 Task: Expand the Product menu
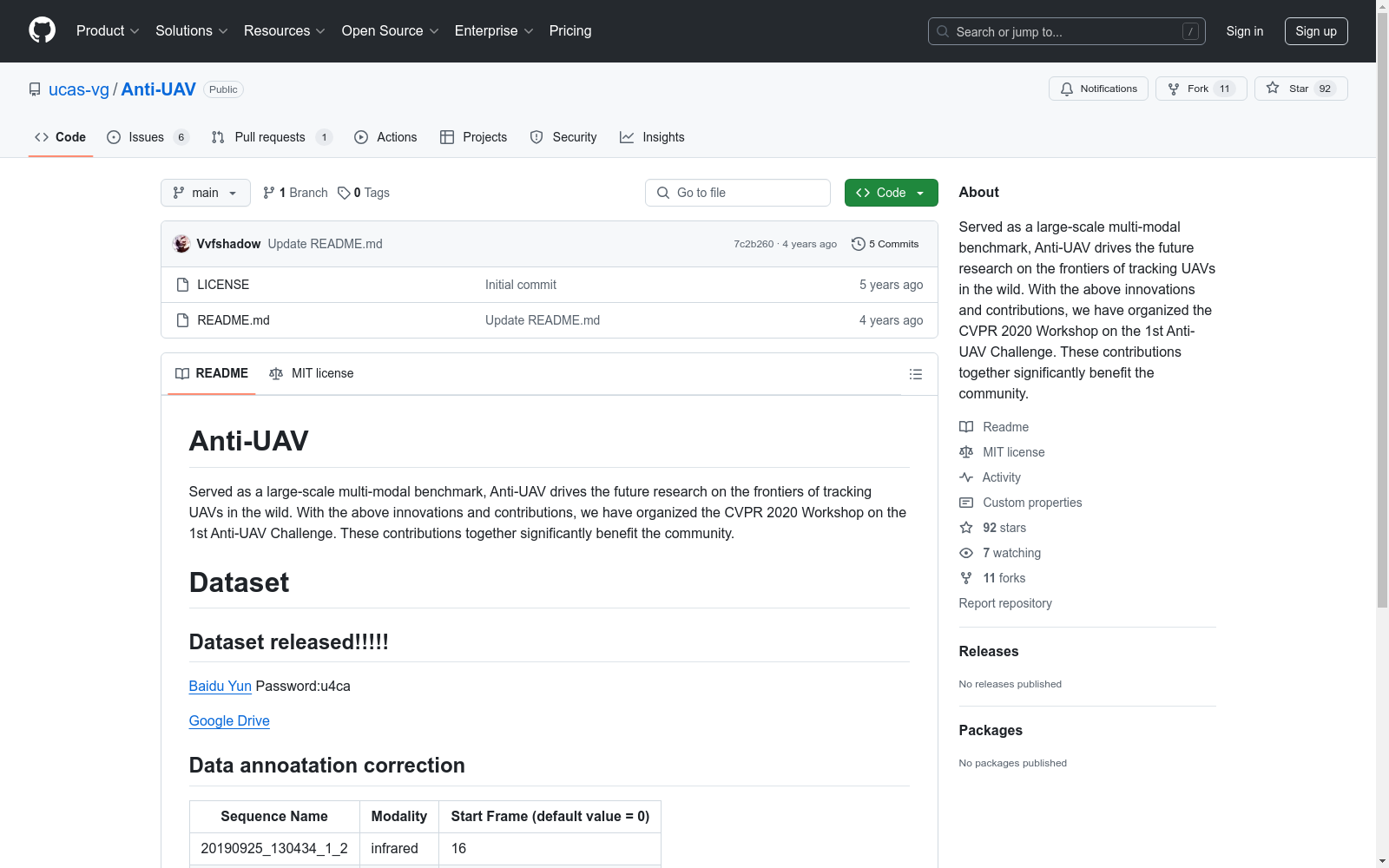(x=108, y=30)
